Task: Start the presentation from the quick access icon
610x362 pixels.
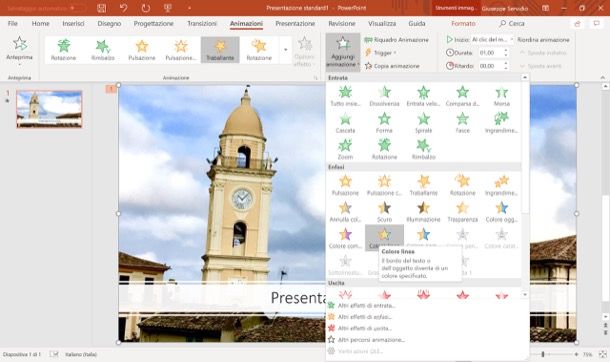Action: (x=168, y=8)
